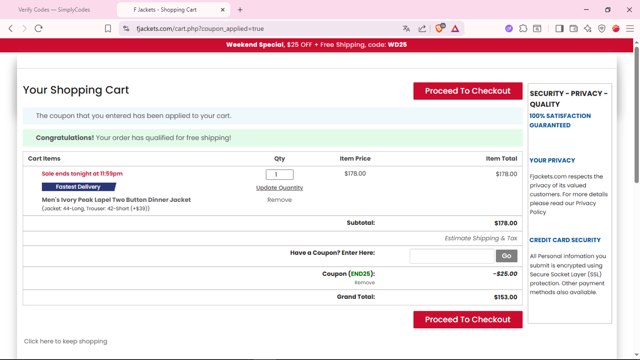Viewport: 640px width, 360px height.
Task: Go back to the previous page
Action: click(x=11, y=29)
